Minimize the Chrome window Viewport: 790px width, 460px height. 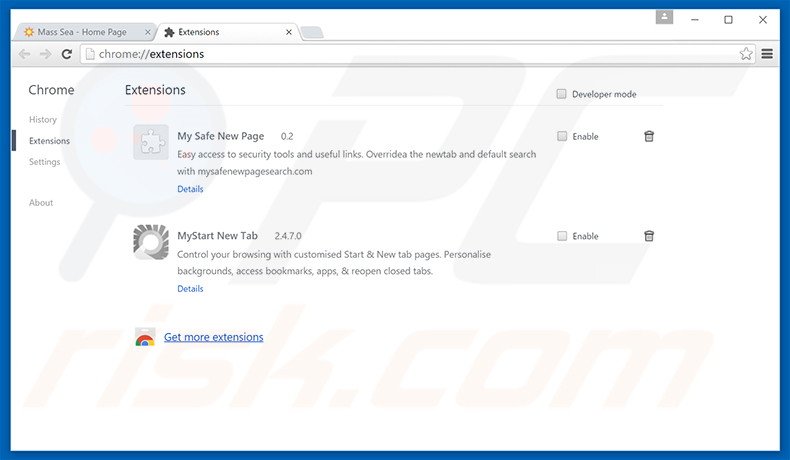click(695, 20)
